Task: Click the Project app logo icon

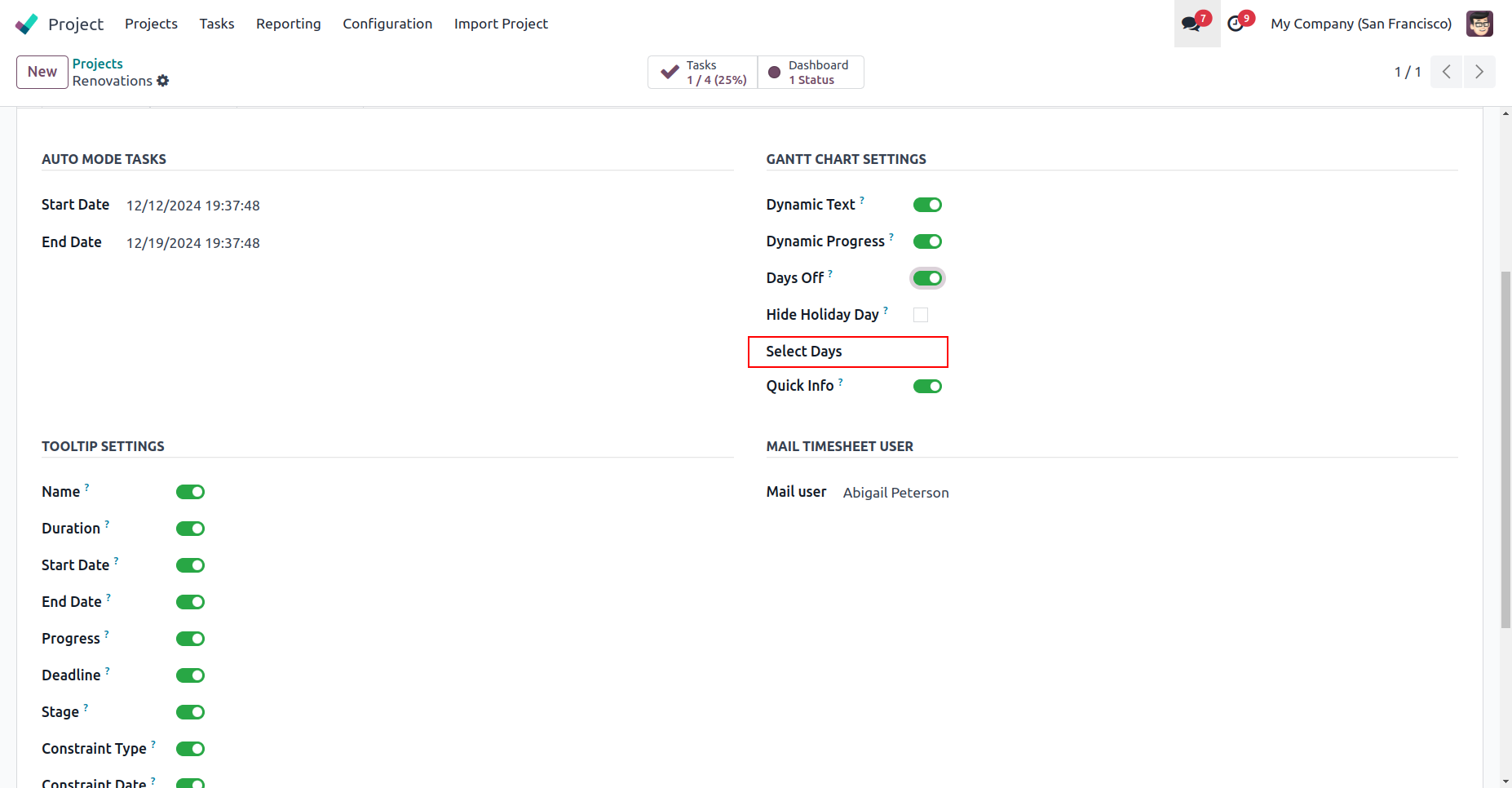Action: (x=26, y=24)
